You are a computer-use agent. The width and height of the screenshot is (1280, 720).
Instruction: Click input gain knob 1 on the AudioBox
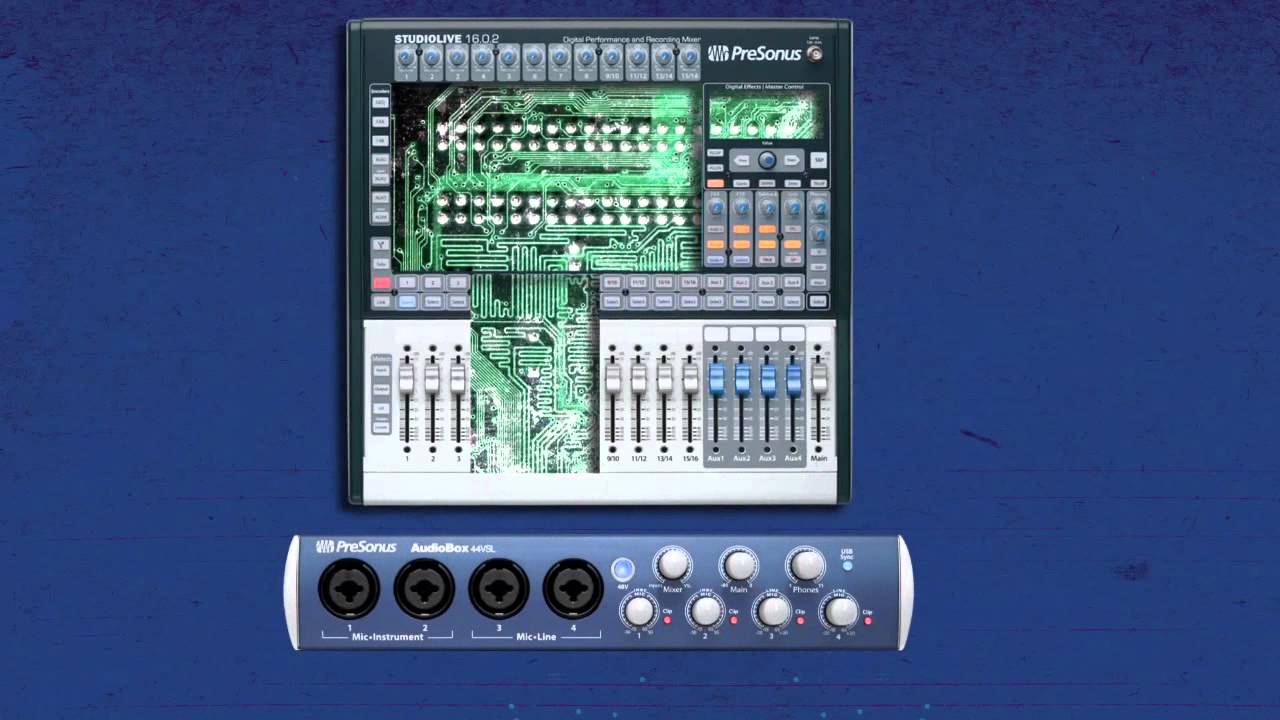pos(639,609)
